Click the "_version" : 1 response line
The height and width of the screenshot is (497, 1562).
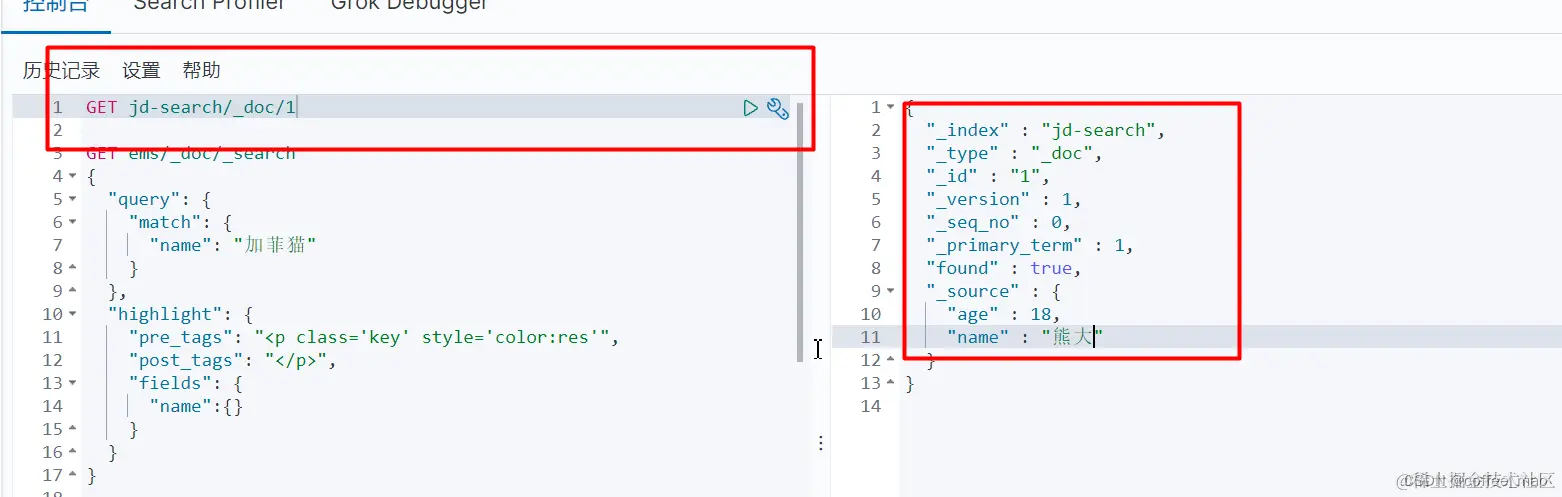[x=1004, y=200]
